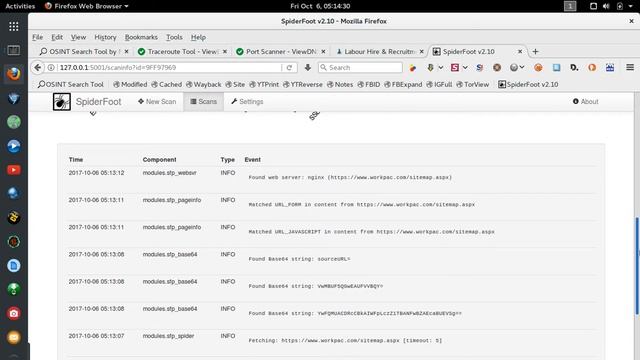The height and width of the screenshot is (360, 640).
Task: Open the red YouTube-style dock app
Action: tap(13, 170)
